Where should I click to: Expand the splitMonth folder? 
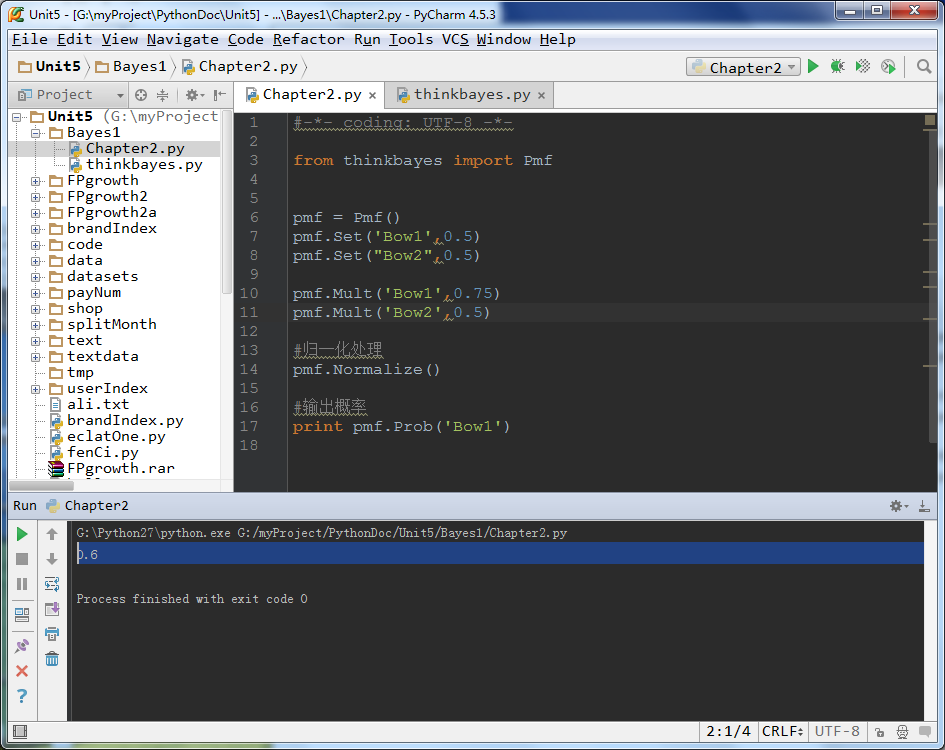(x=36, y=325)
